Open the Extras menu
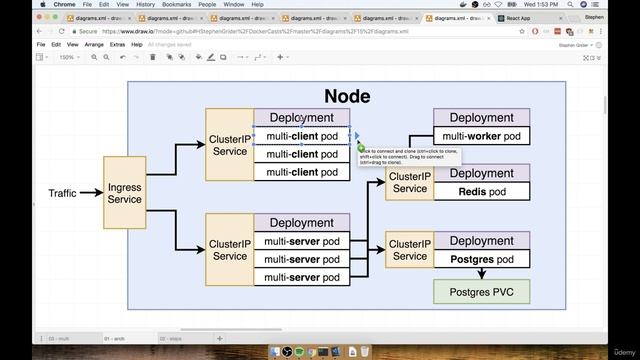The height and width of the screenshot is (360, 640). coord(117,44)
